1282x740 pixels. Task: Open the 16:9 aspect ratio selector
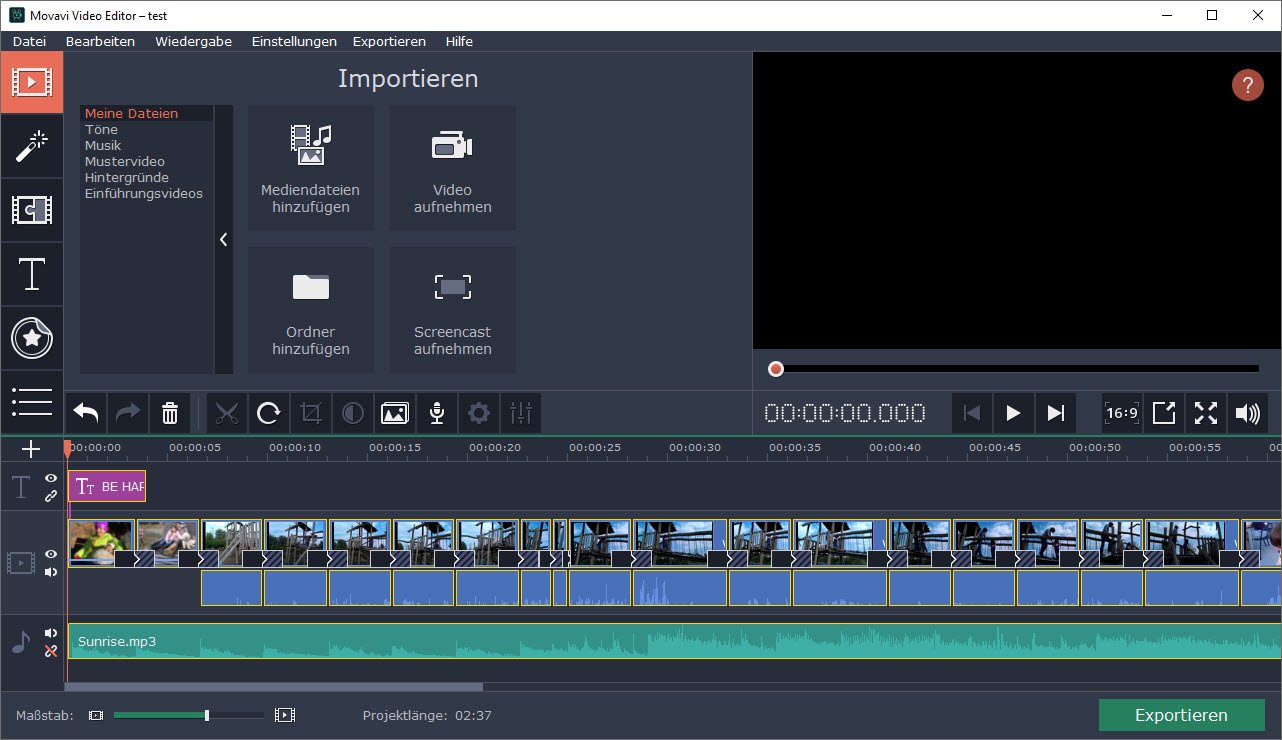(x=1122, y=413)
